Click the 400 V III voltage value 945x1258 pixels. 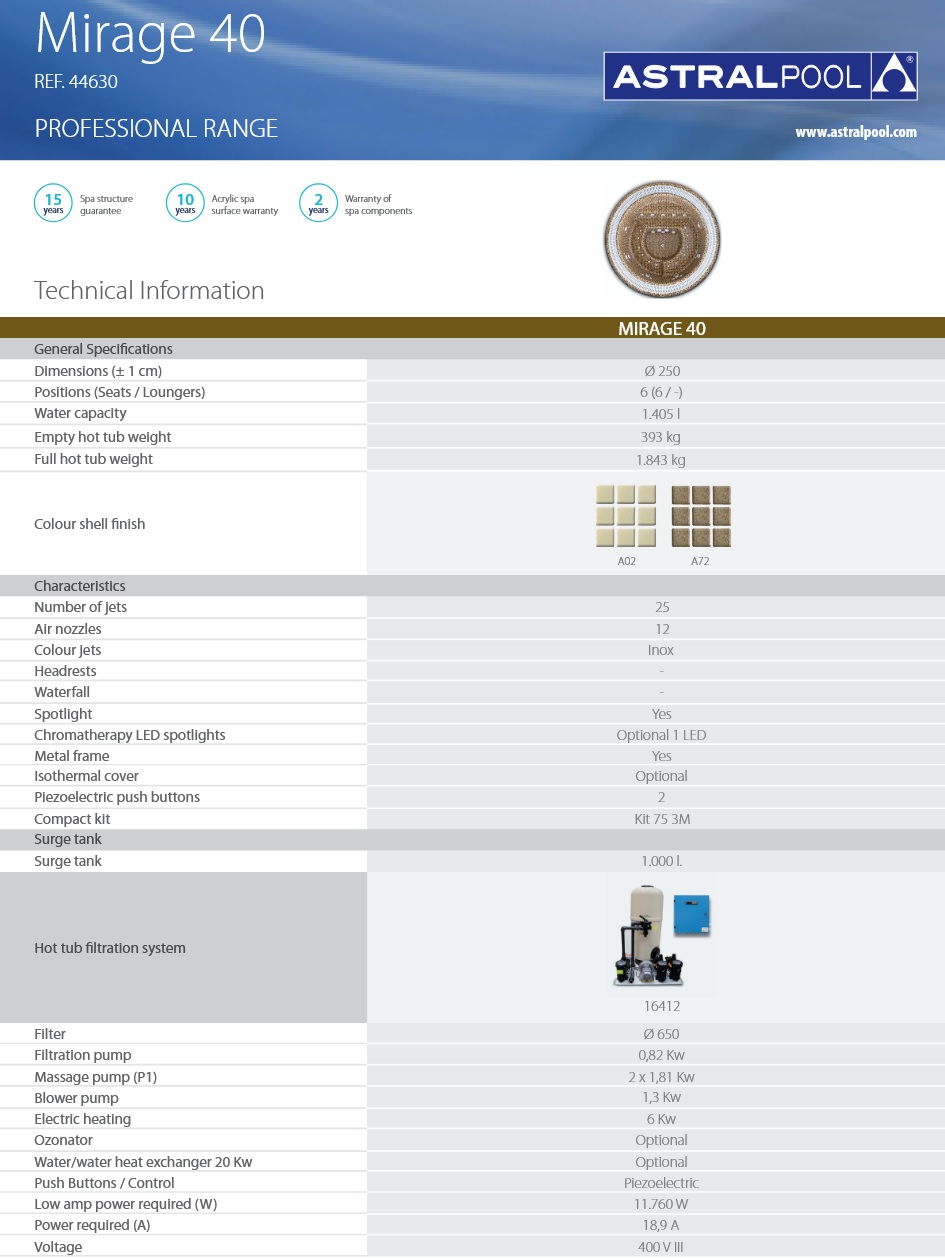coord(661,1247)
